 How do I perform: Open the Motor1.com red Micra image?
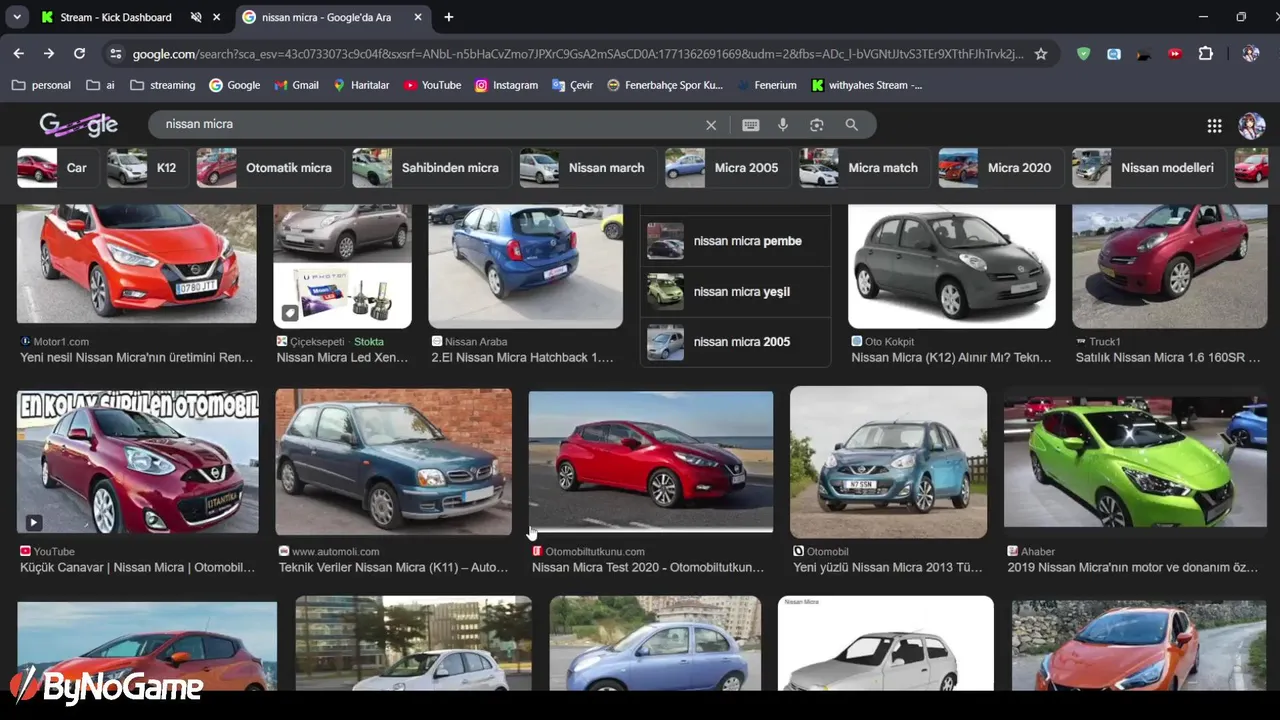pos(137,264)
